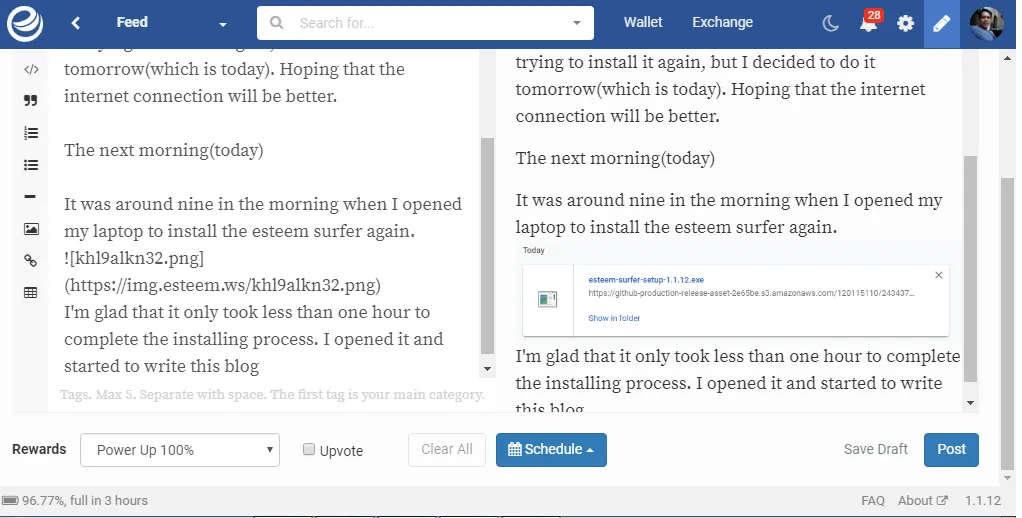Insert a blockquote with the quote icon
The image size is (1022, 518).
tap(31, 100)
